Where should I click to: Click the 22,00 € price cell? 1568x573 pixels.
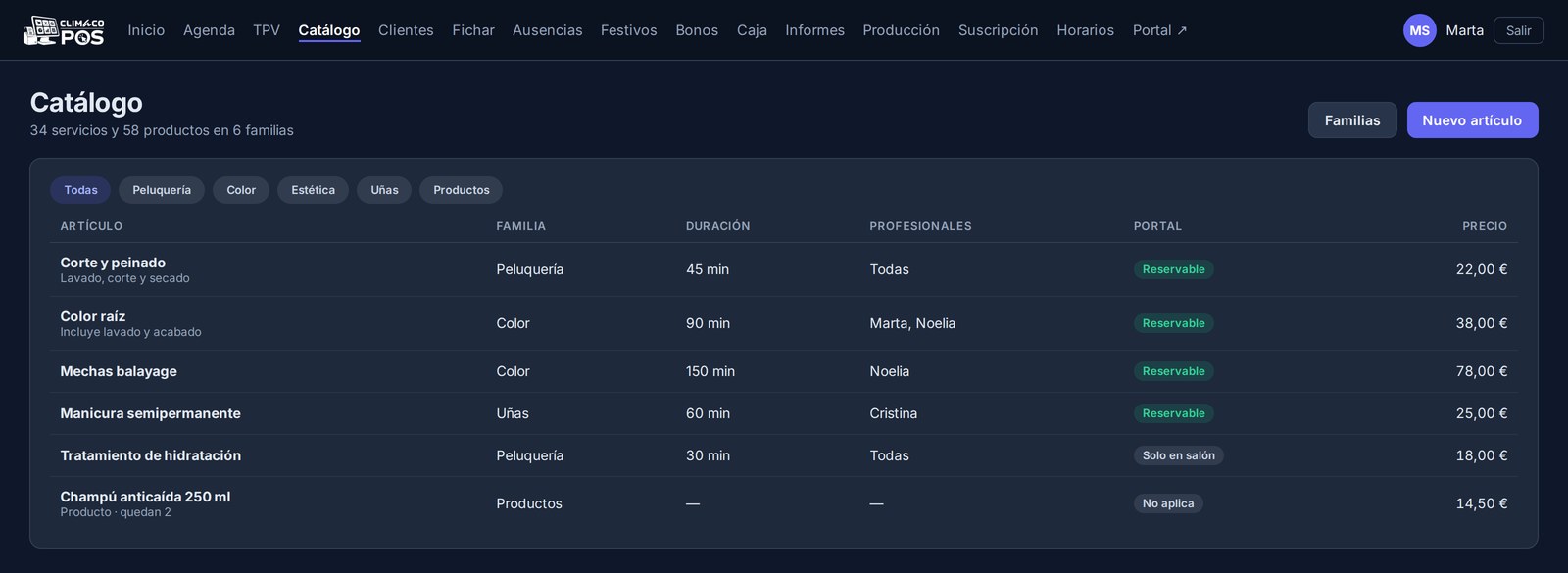(x=1481, y=269)
